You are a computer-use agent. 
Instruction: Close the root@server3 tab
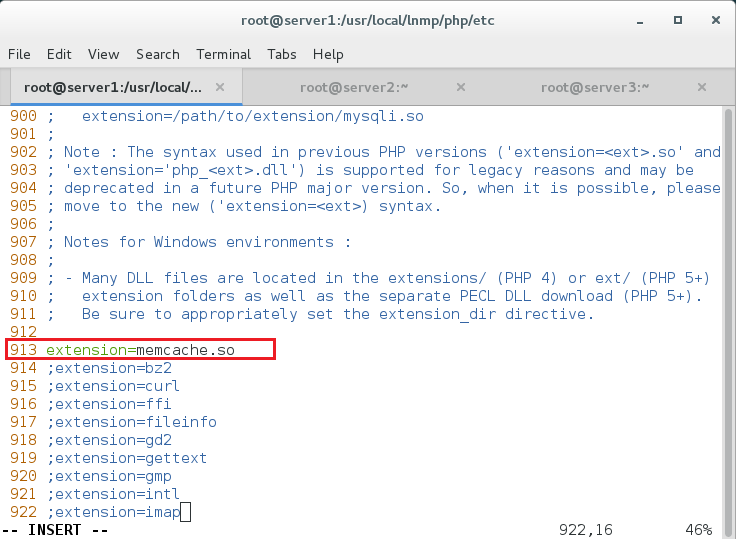(702, 87)
